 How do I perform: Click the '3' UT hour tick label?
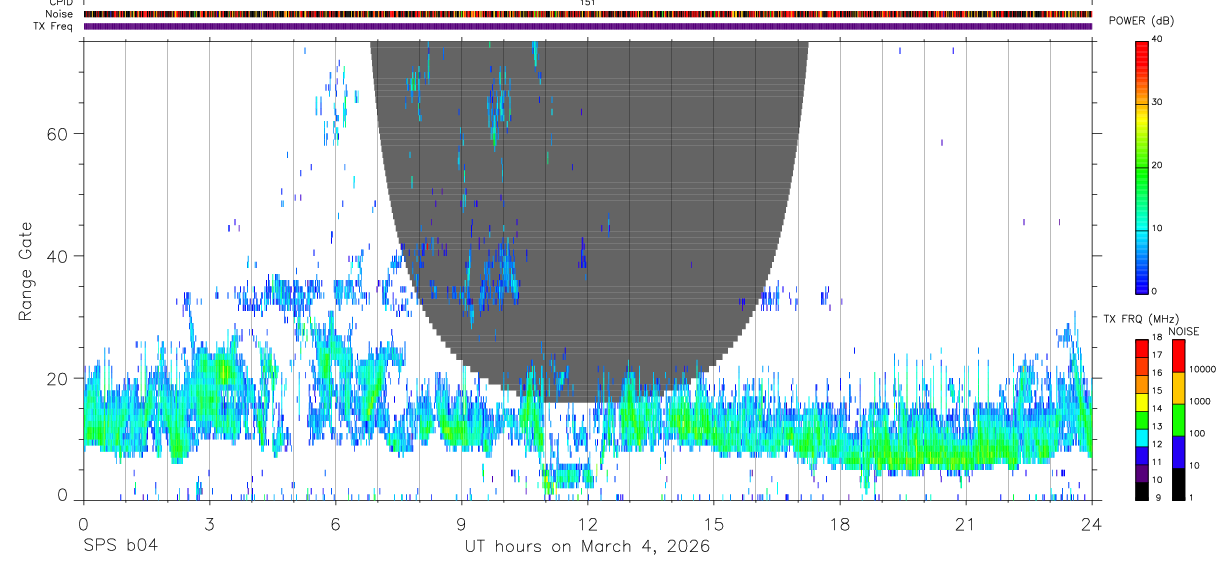click(x=210, y=524)
